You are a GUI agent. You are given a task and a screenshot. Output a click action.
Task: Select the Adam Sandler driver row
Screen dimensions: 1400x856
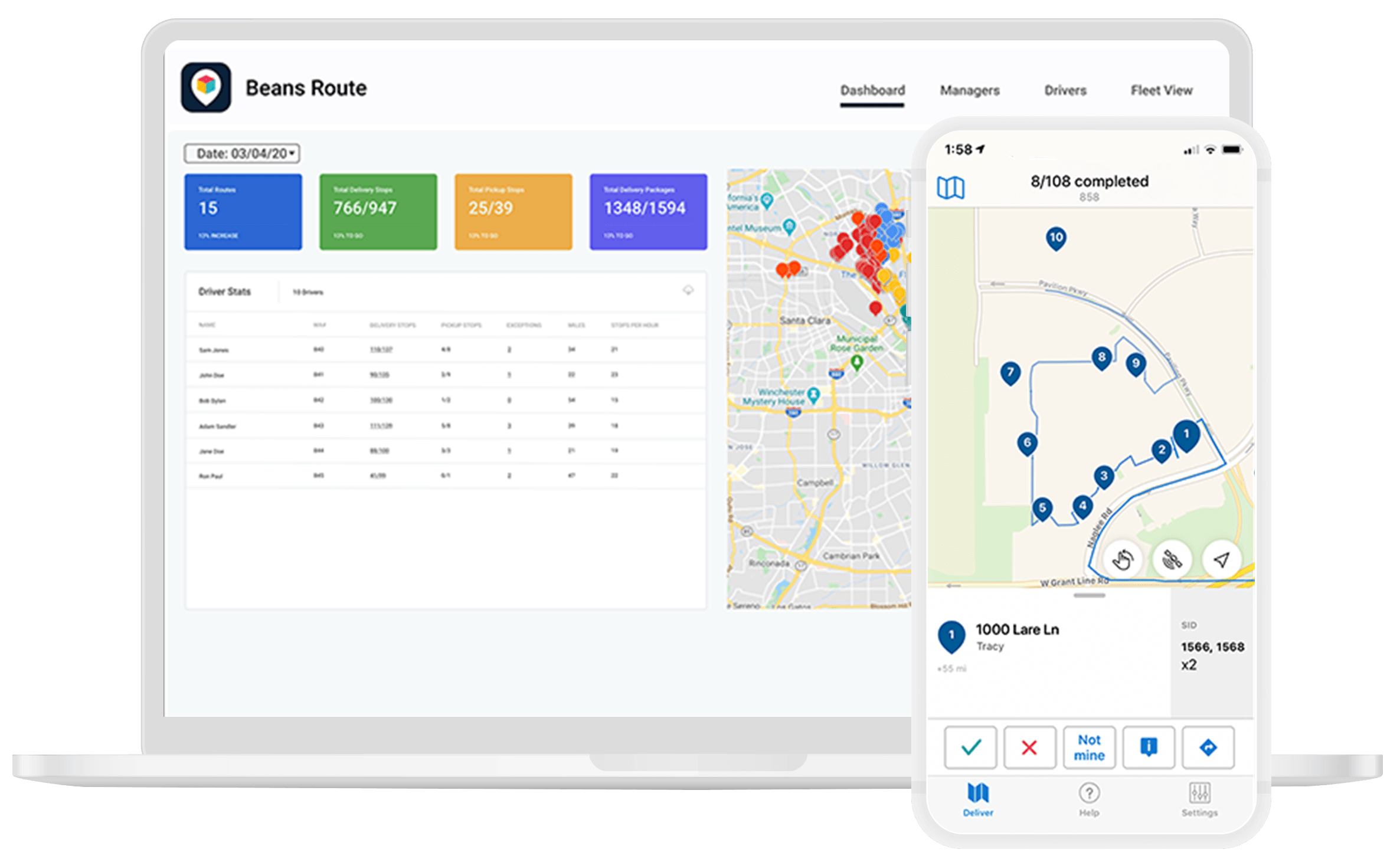point(446,426)
